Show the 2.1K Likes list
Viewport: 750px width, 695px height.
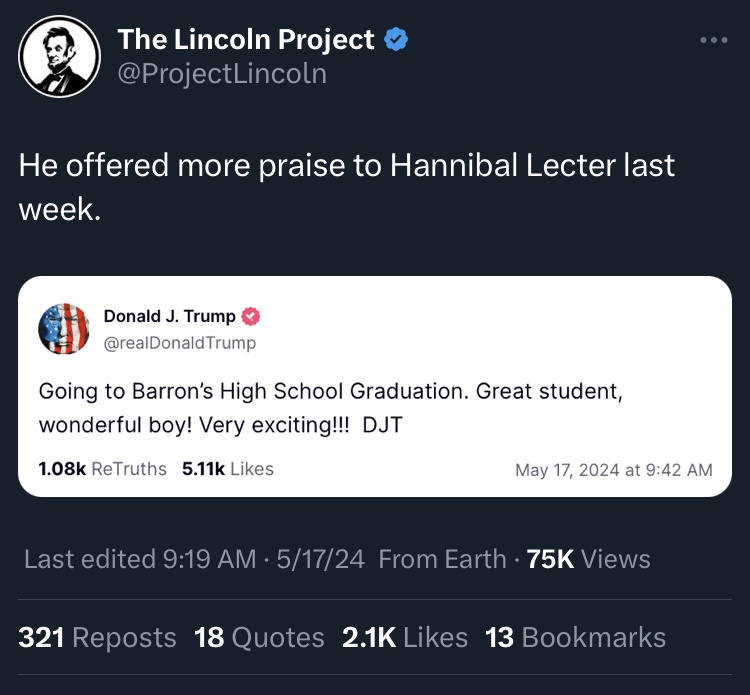[404, 638]
